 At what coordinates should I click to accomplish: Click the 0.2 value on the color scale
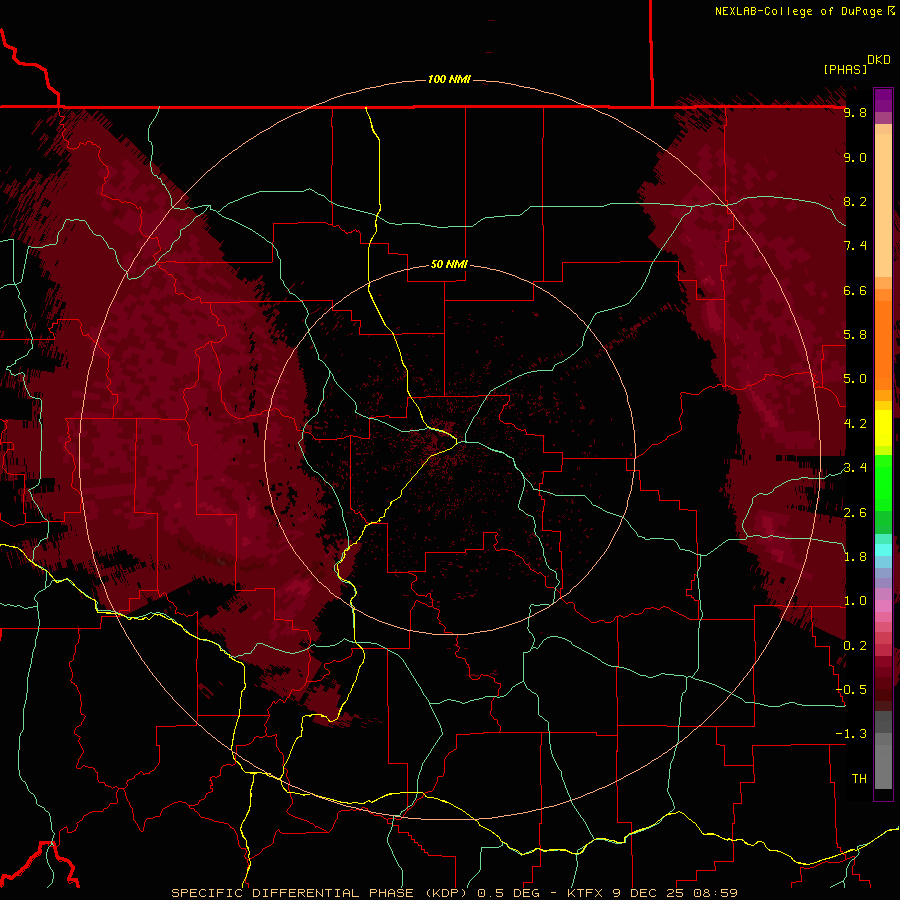pos(855,646)
